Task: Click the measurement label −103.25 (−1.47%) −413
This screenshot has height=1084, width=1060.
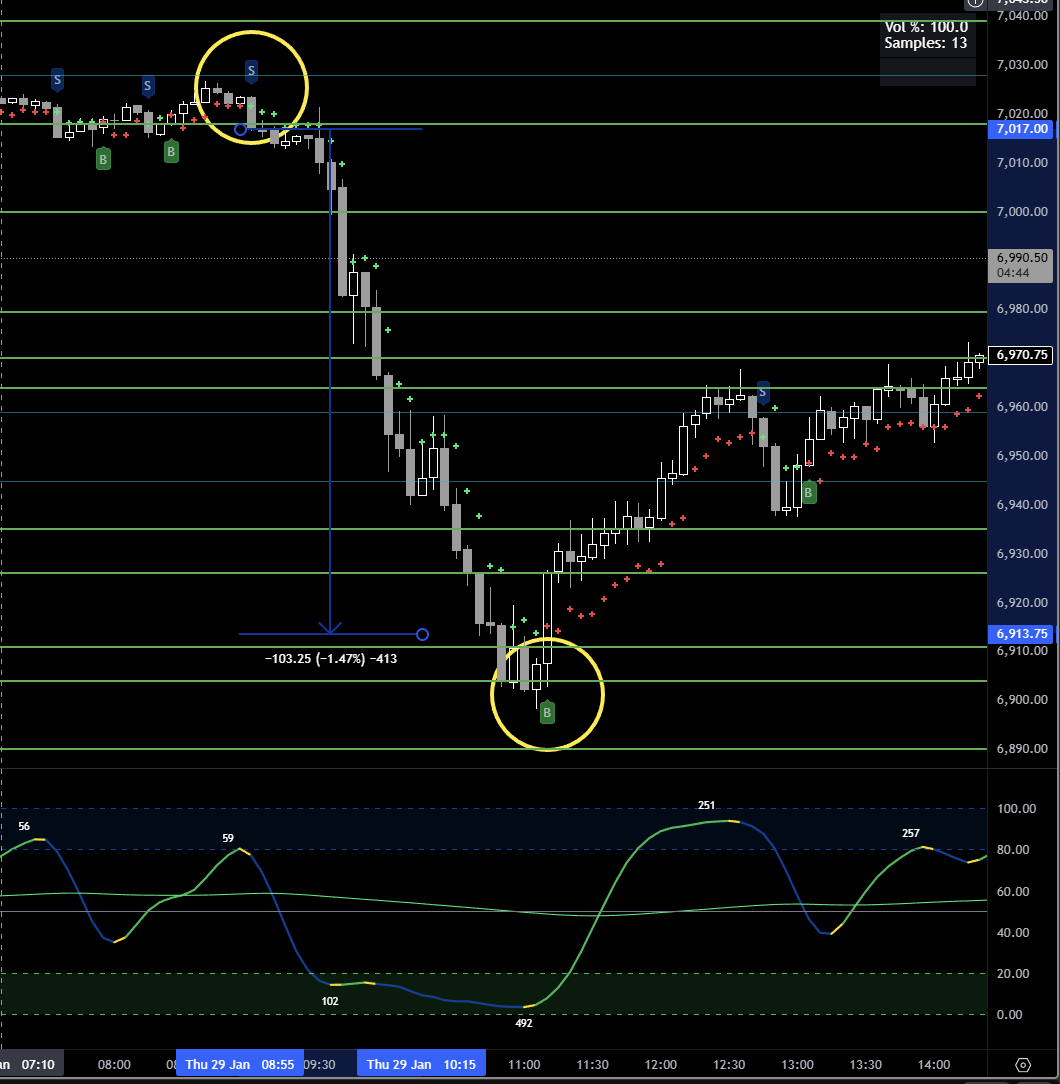Action: pyautogui.click(x=331, y=658)
